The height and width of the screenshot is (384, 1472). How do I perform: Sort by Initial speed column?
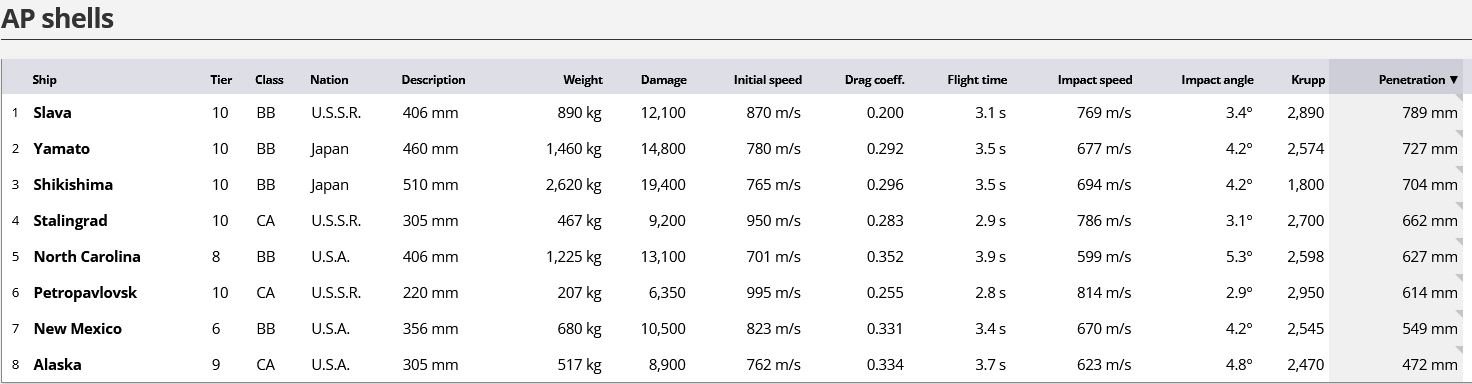(x=768, y=80)
